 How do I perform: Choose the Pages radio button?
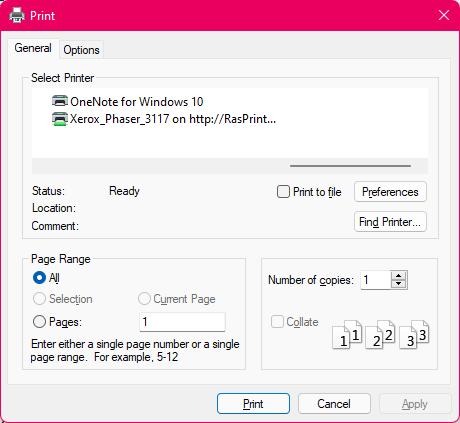tap(39, 322)
